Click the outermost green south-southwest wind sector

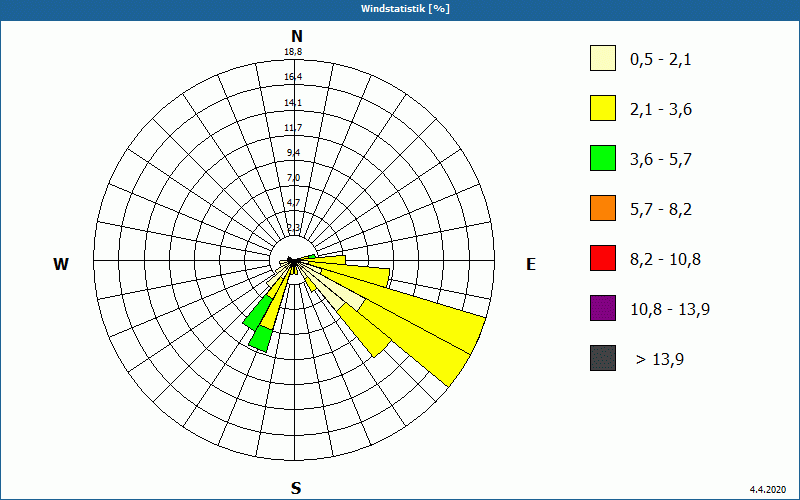tap(261, 338)
